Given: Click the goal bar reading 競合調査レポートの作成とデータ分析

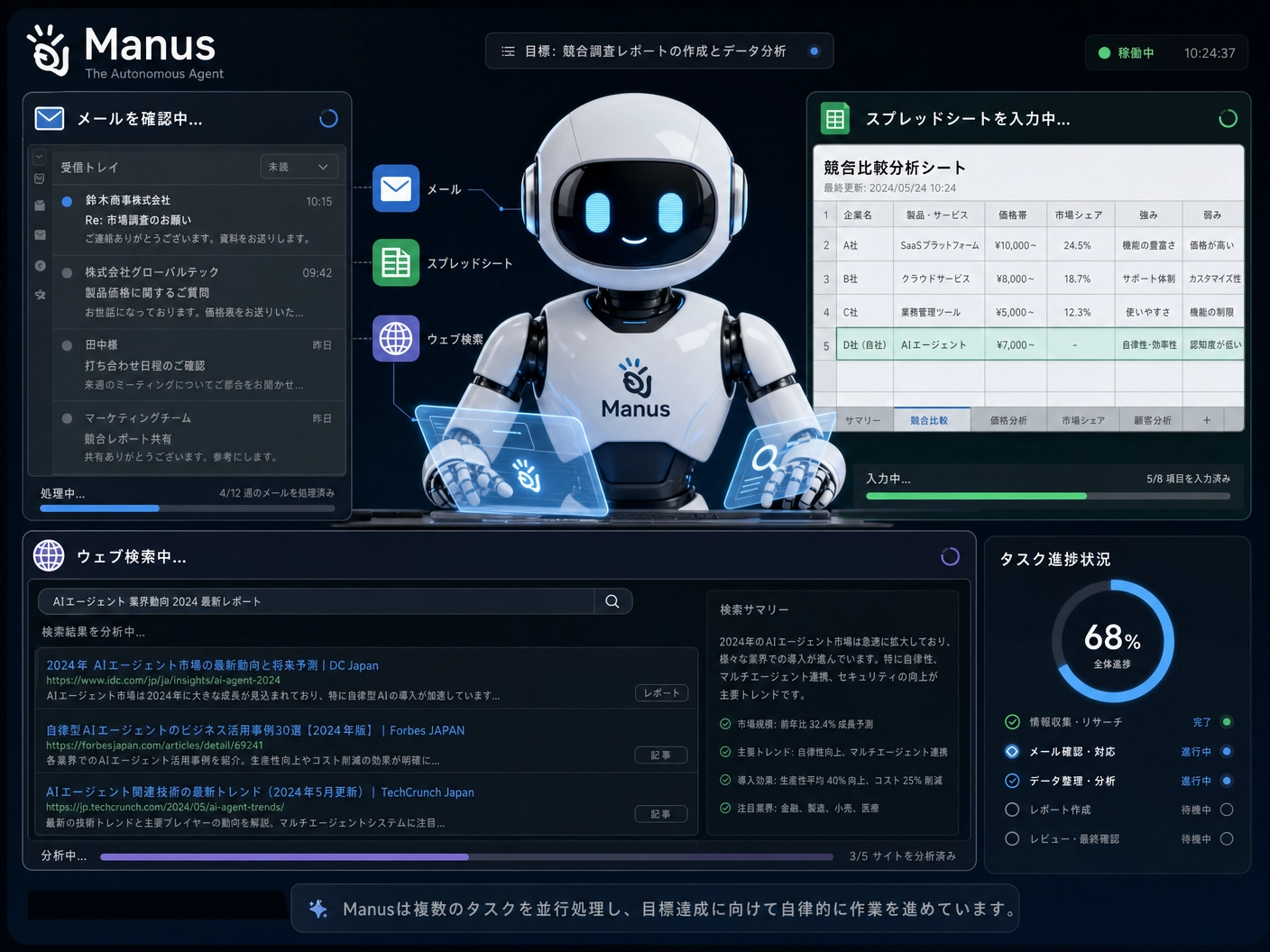Looking at the screenshot, I should [x=659, y=51].
